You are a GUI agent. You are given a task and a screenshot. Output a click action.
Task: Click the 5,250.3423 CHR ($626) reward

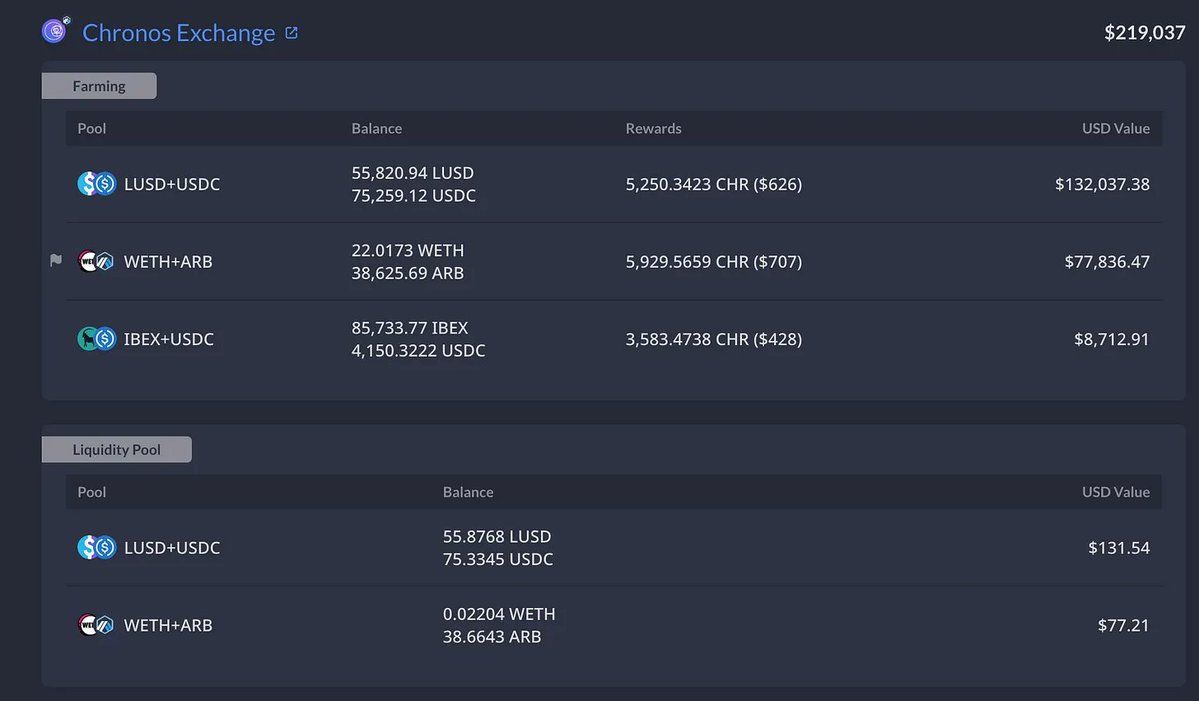coord(714,184)
